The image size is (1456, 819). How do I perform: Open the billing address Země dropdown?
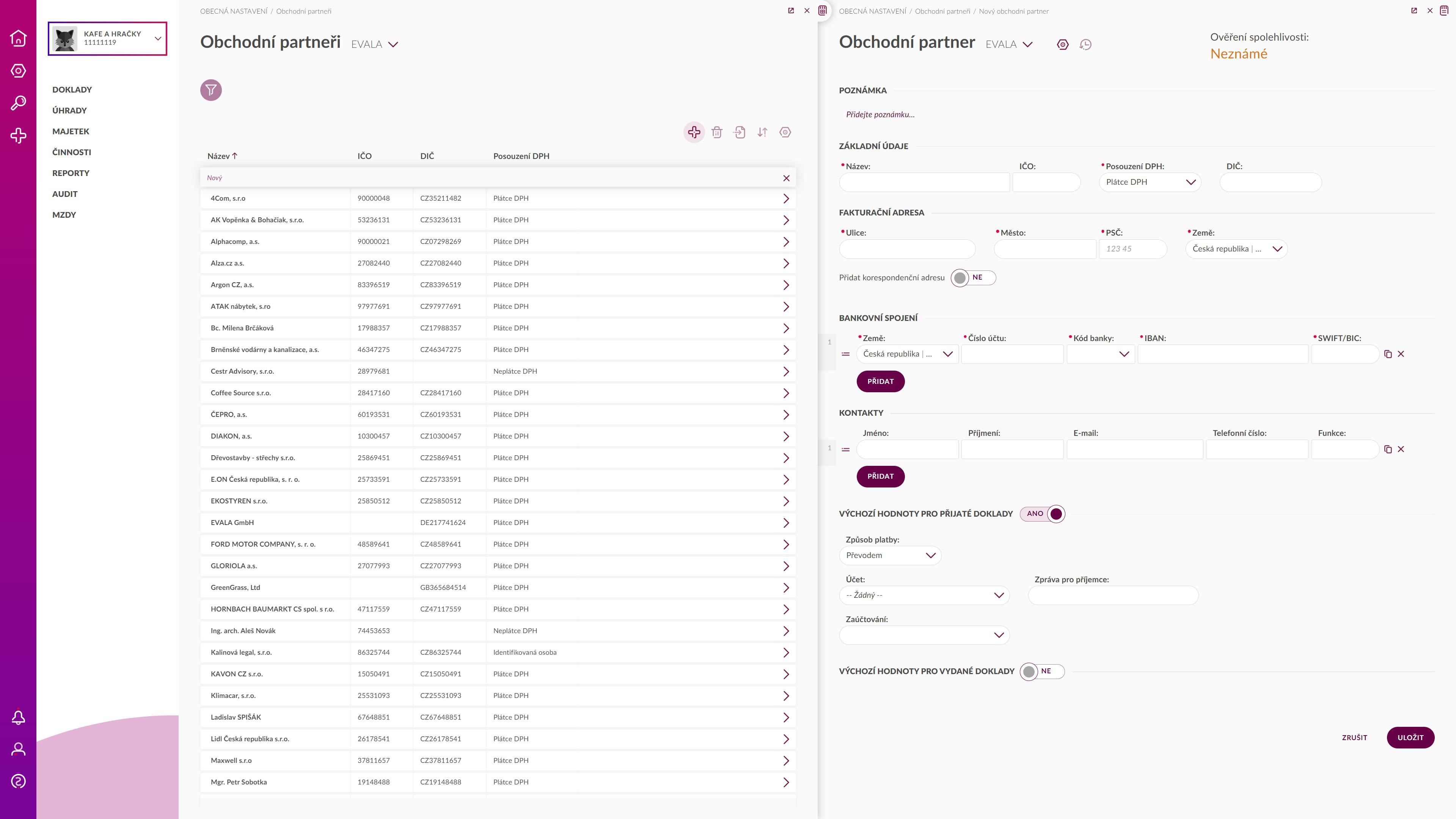click(1236, 249)
